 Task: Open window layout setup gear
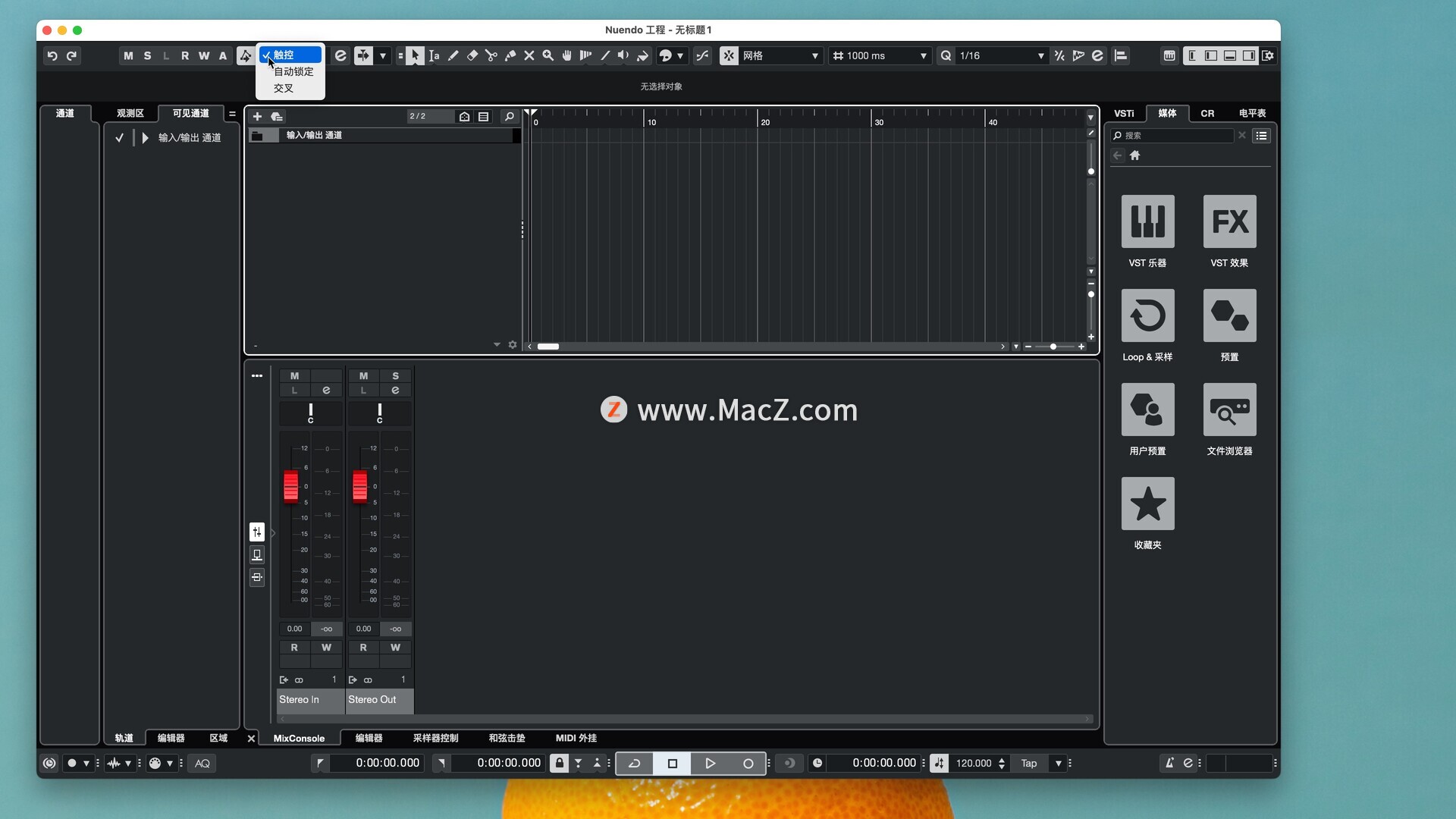pos(1268,55)
